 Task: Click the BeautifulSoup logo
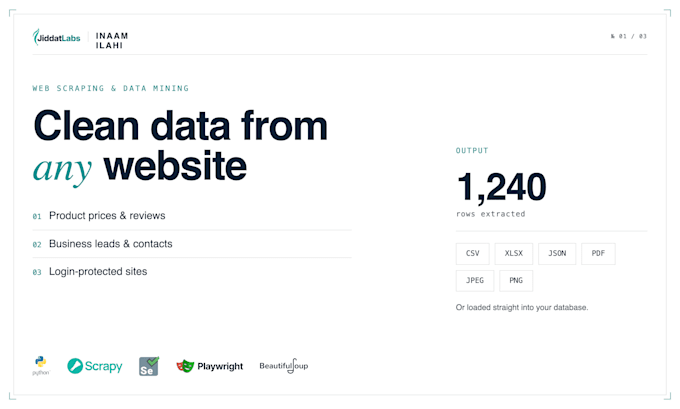(x=284, y=366)
